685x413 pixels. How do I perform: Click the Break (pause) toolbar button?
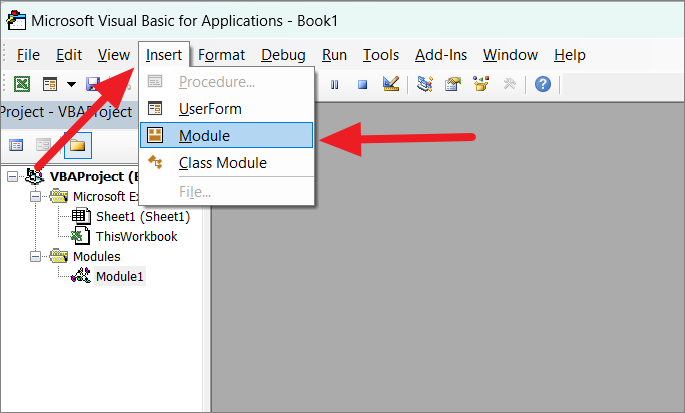coord(335,84)
